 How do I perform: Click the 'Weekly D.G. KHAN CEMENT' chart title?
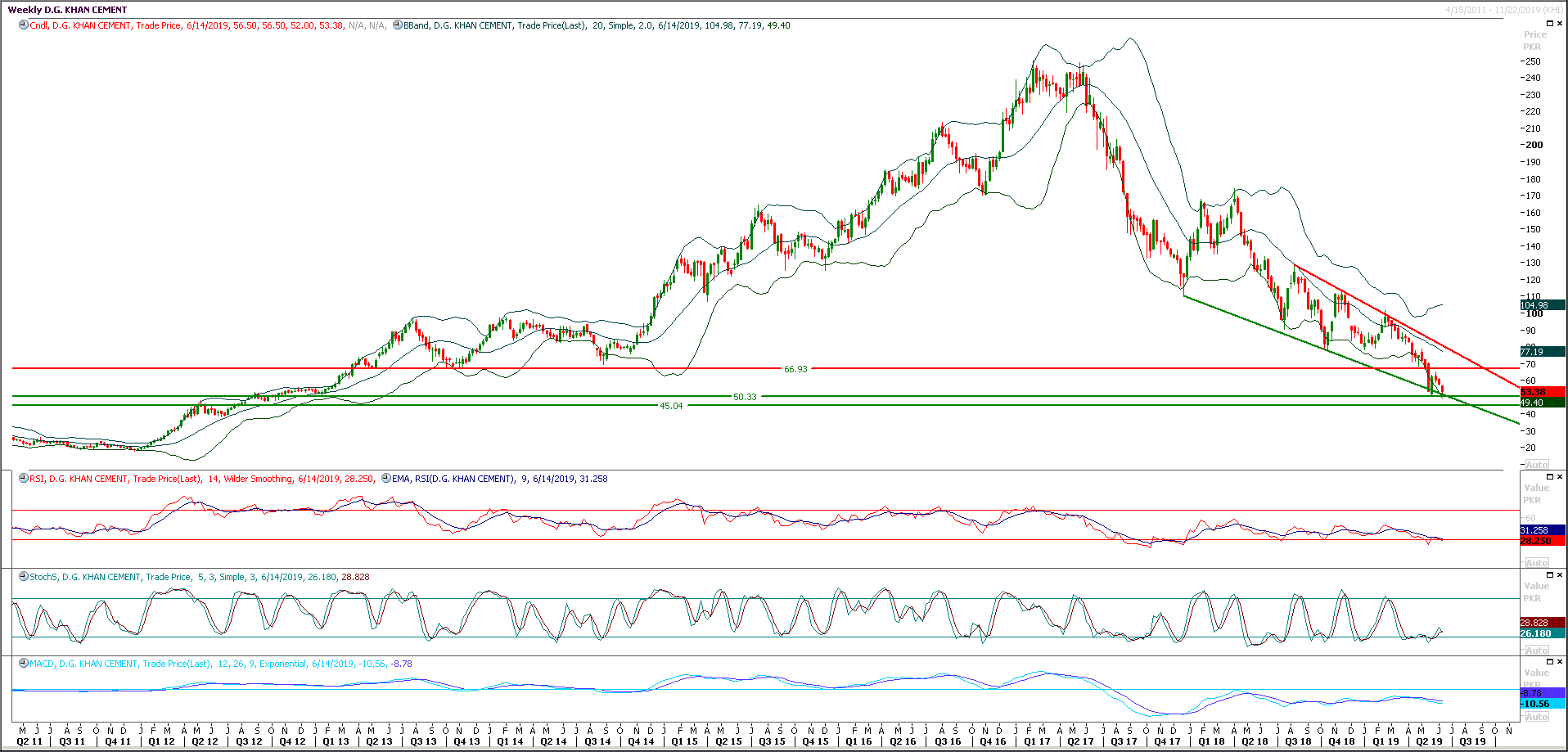(x=67, y=10)
